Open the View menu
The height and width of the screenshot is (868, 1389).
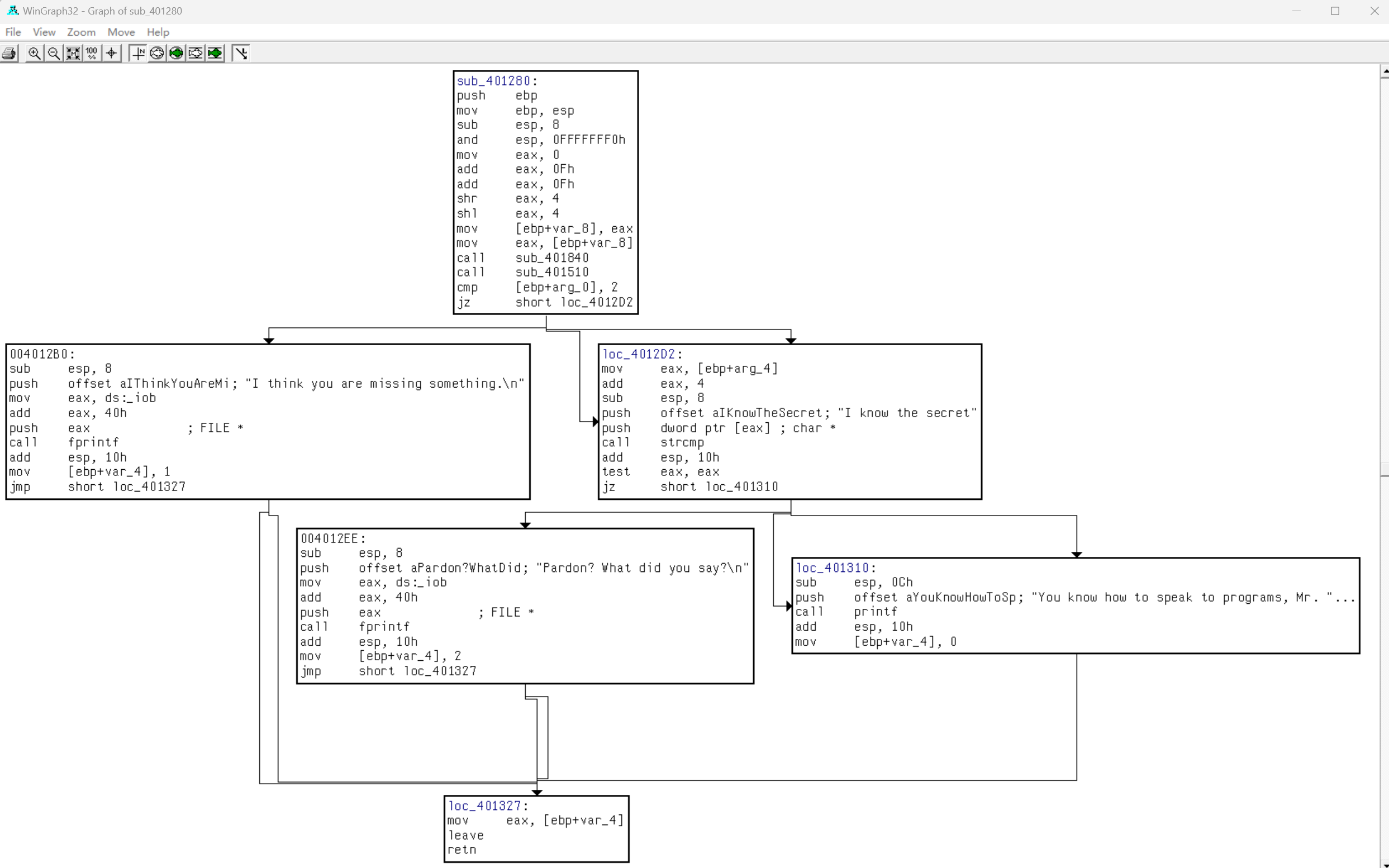point(44,32)
